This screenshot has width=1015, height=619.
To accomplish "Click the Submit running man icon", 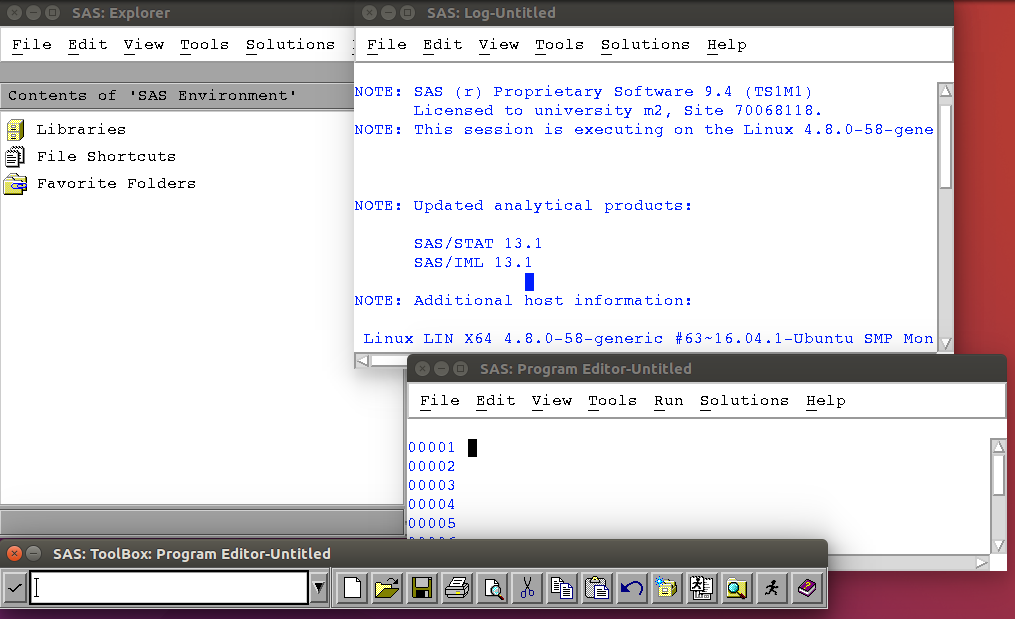I will coord(772,588).
